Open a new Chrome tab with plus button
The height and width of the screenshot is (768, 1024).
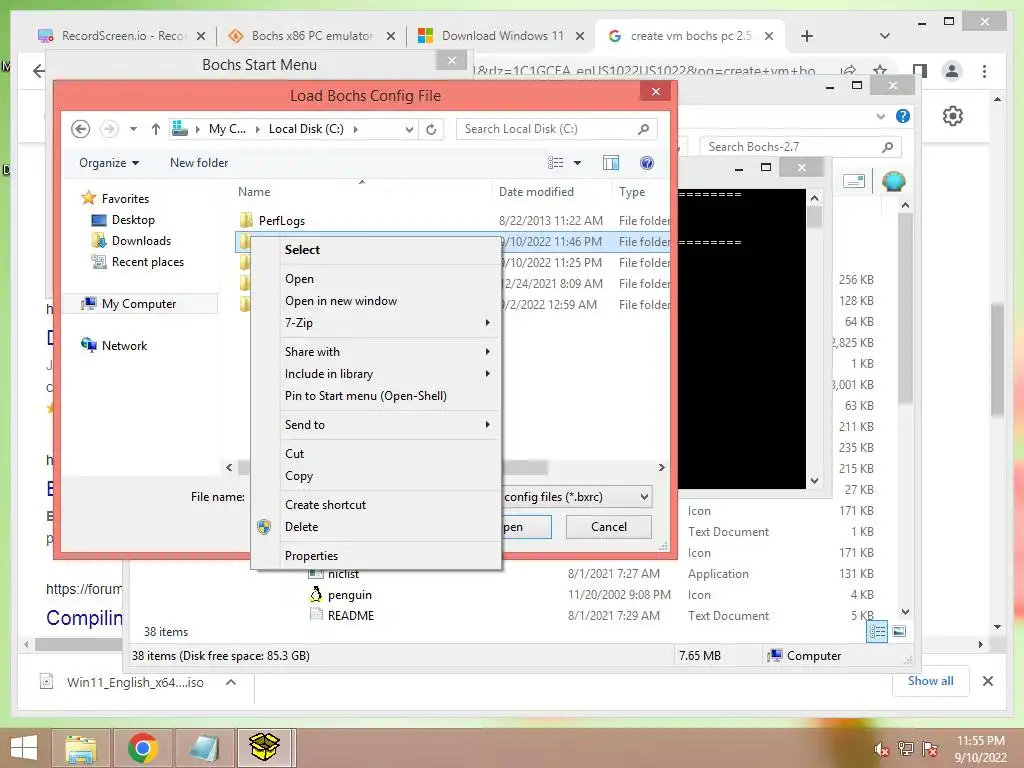pos(807,36)
